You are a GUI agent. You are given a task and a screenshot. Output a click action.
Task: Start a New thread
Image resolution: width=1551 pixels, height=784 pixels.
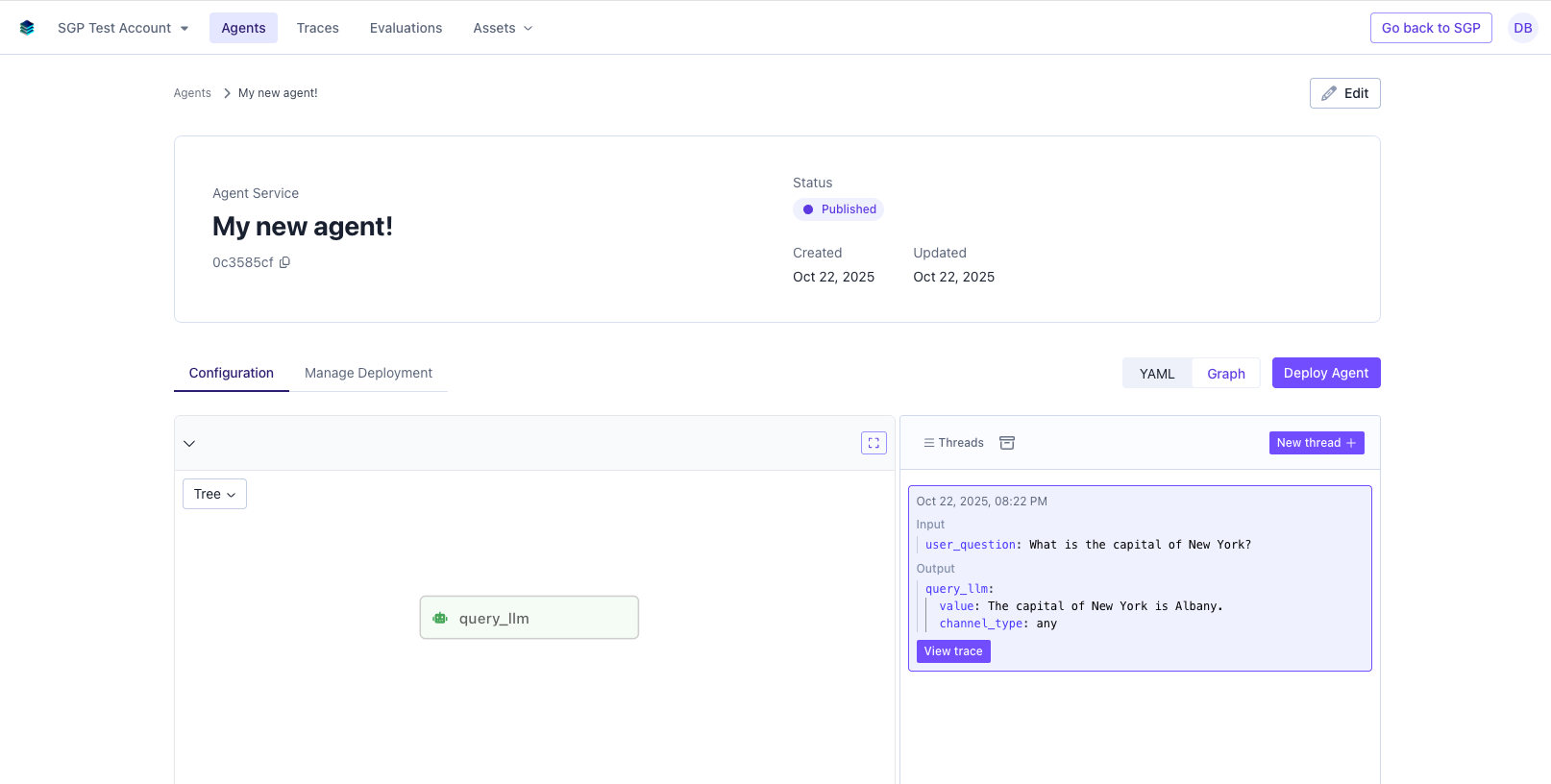(x=1317, y=443)
